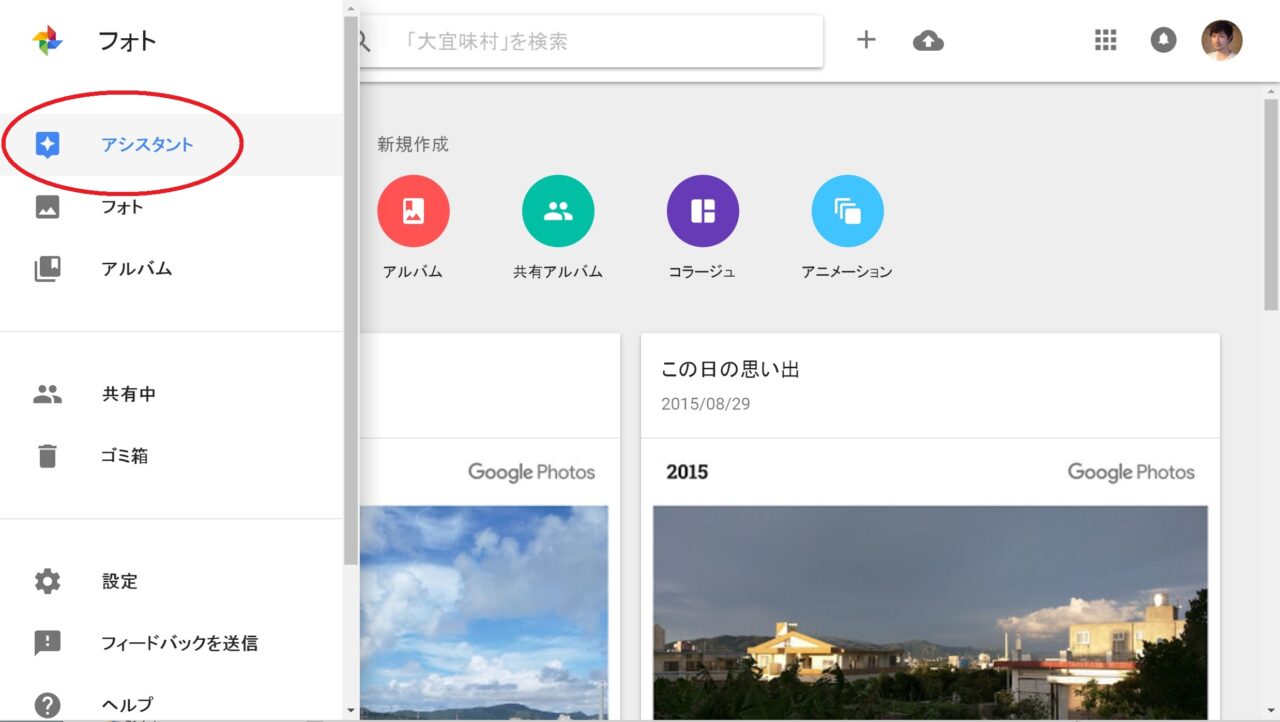Create a new album with red icon

click(413, 211)
